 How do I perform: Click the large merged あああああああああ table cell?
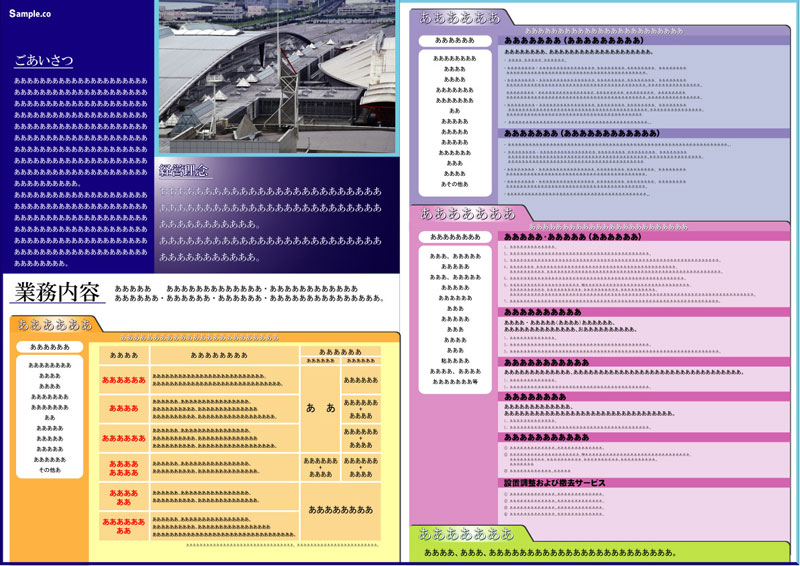coord(341,510)
